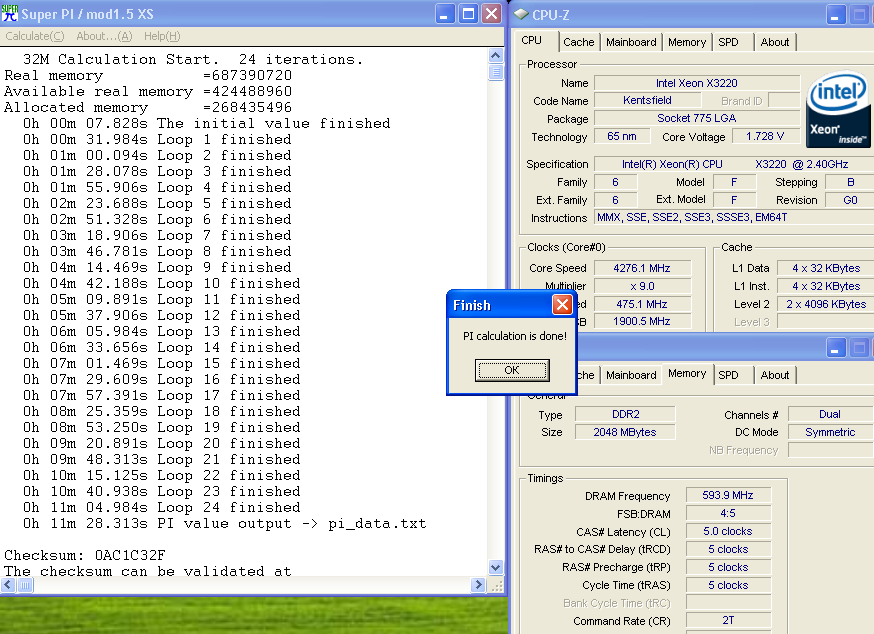Screen dimensions: 874x634
Task: Click scroll right arrow in Super PI output
Action: coord(478,585)
